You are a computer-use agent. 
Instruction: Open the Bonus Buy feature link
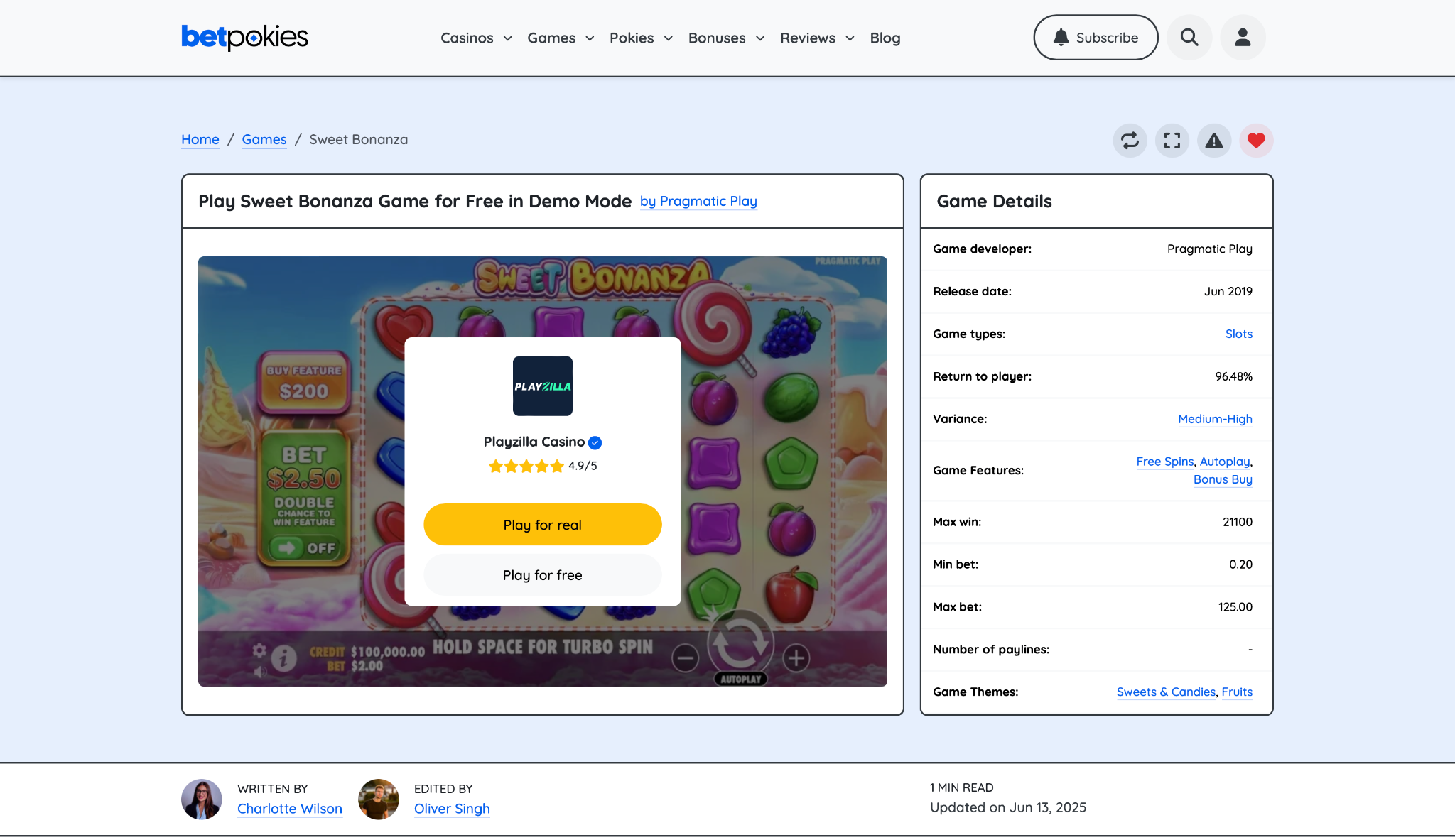click(1223, 480)
